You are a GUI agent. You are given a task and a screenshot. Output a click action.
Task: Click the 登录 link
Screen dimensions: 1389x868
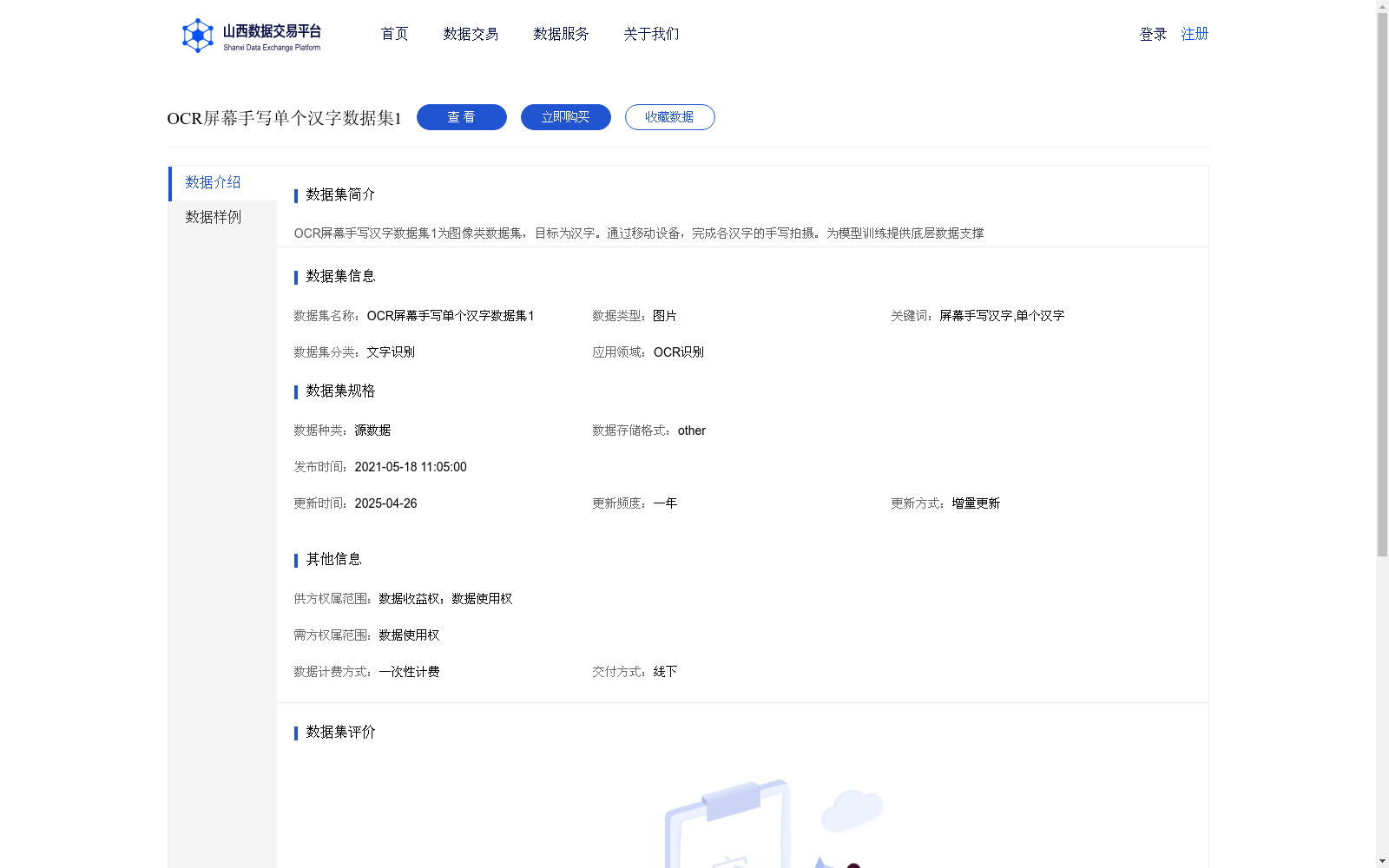[x=1151, y=34]
